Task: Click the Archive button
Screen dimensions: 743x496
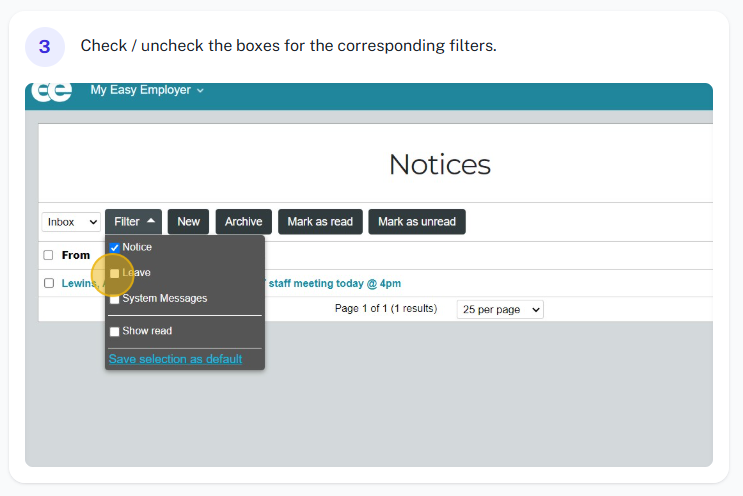Action: tap(244, 222)
